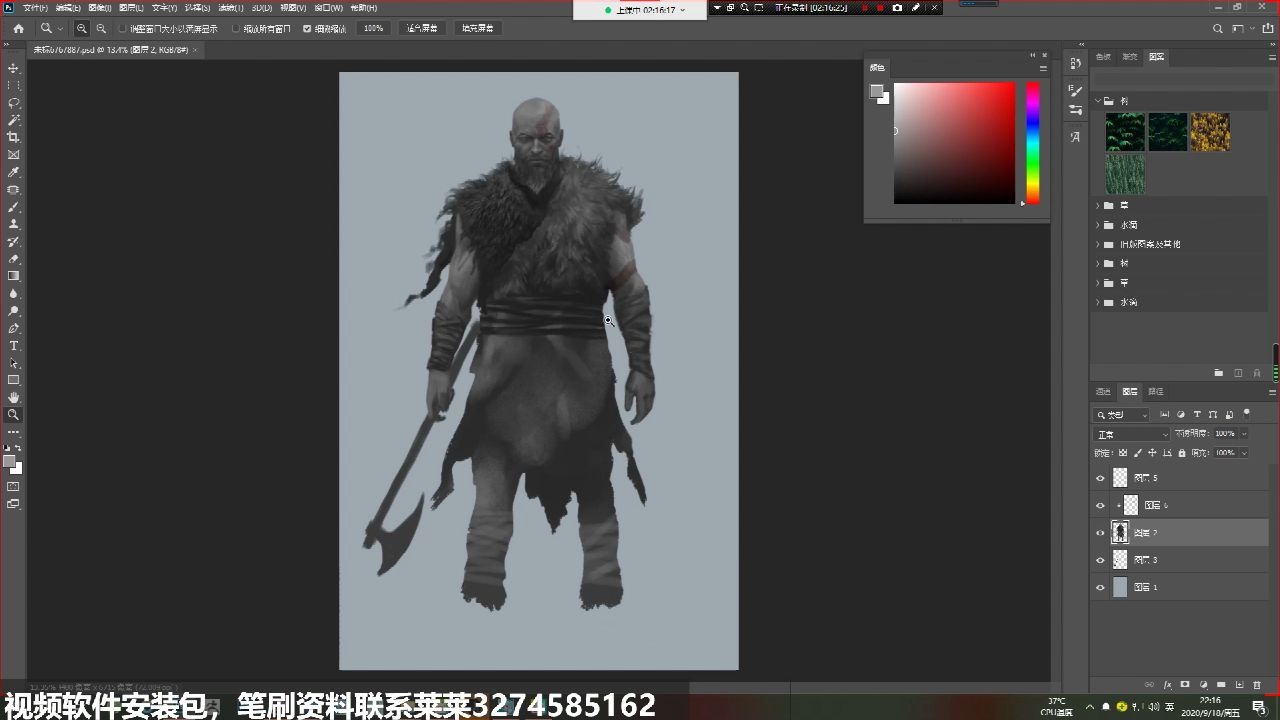Select the Eyedropper tool
The image size is (1280, 720).
click(x=13, y=172)
